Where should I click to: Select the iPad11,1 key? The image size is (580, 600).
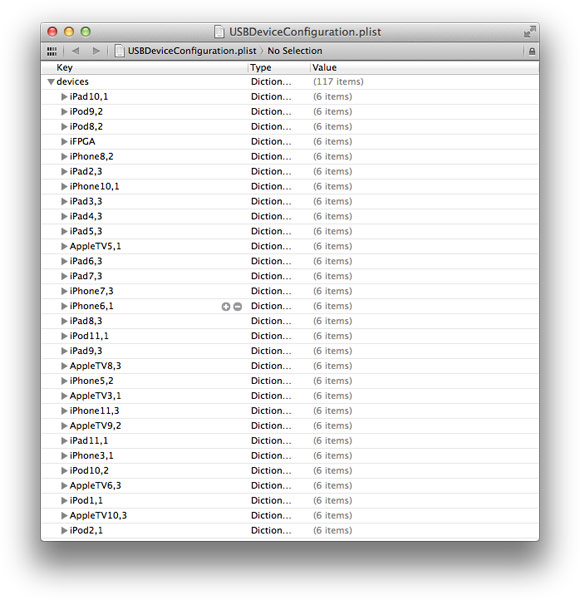point(89,441)
